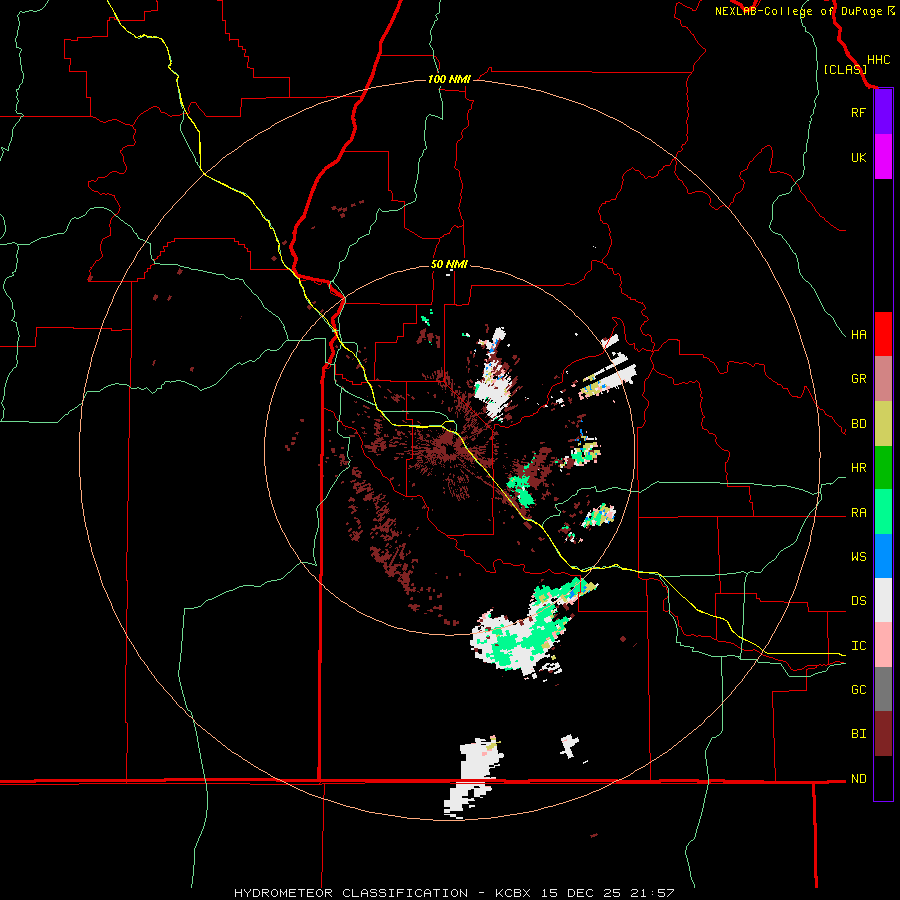This screenshot has width=900, height=900.
Task: Click the magenta UK color swatch
Action: (883, 157)
